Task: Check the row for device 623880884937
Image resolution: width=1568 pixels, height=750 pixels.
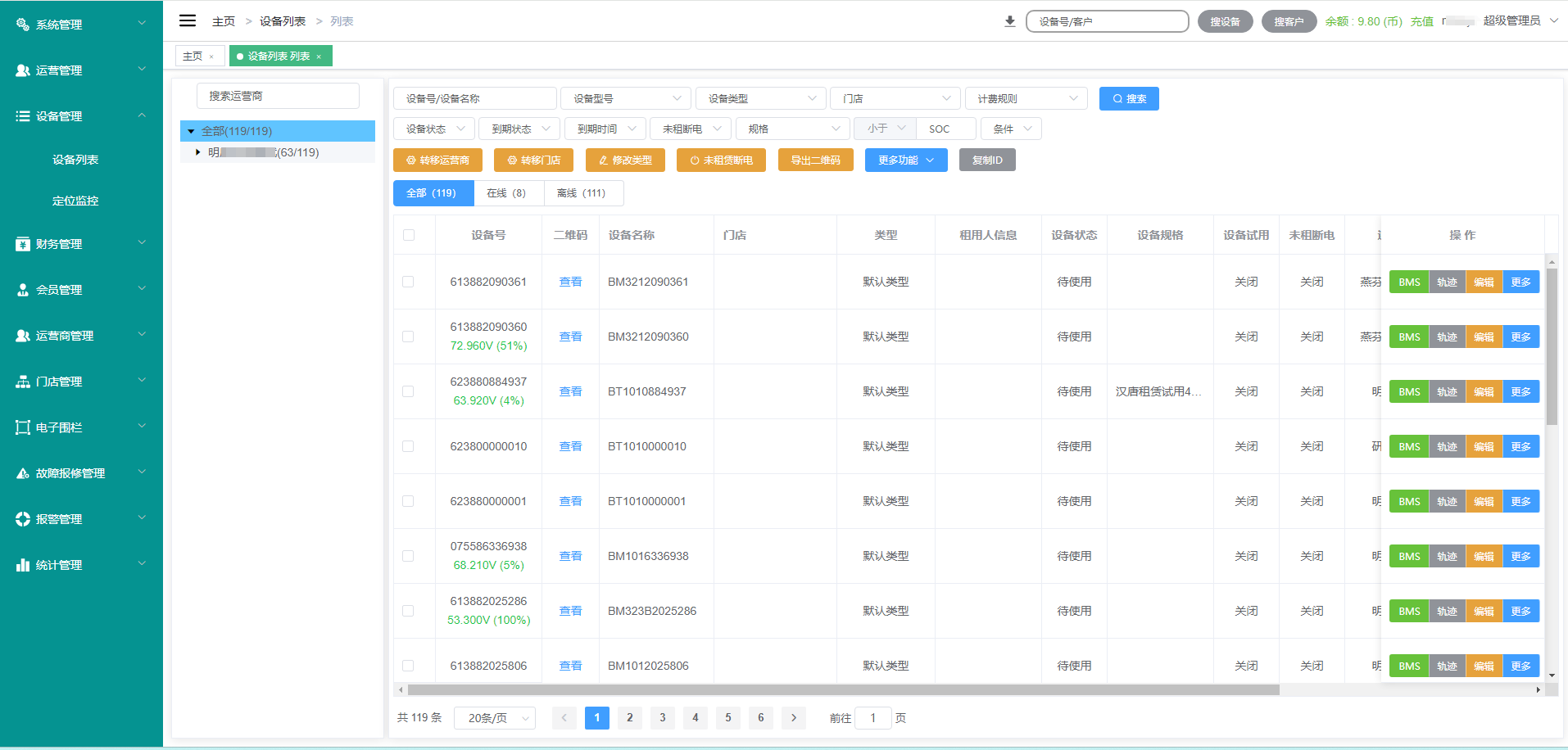Action: [408, 391]
